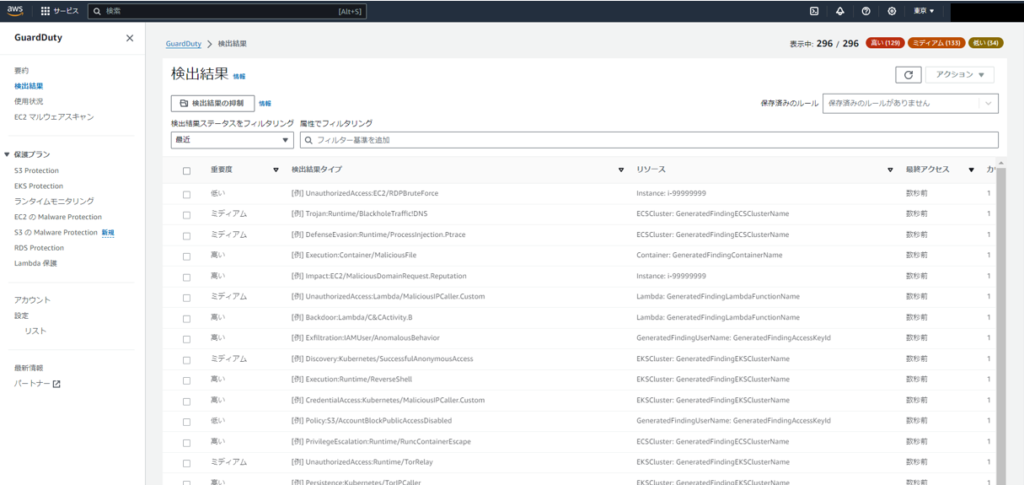
Task: Click the 新規 badge next to S3 Malware
Action: pyautogui.click(x=108, y=232)
